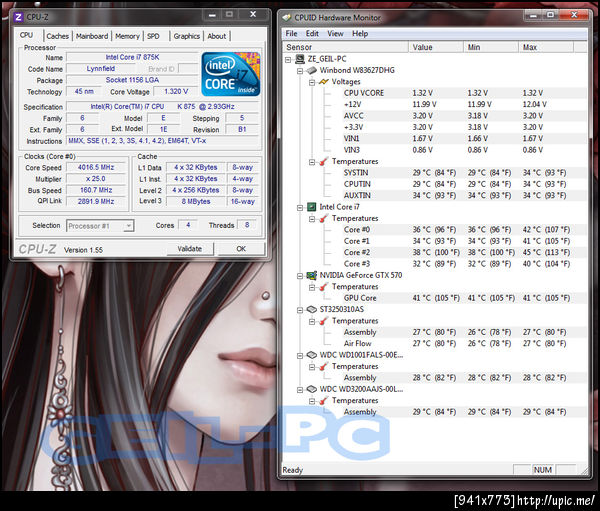Click the Value column header
600x511 pixels.
(436, 47)
